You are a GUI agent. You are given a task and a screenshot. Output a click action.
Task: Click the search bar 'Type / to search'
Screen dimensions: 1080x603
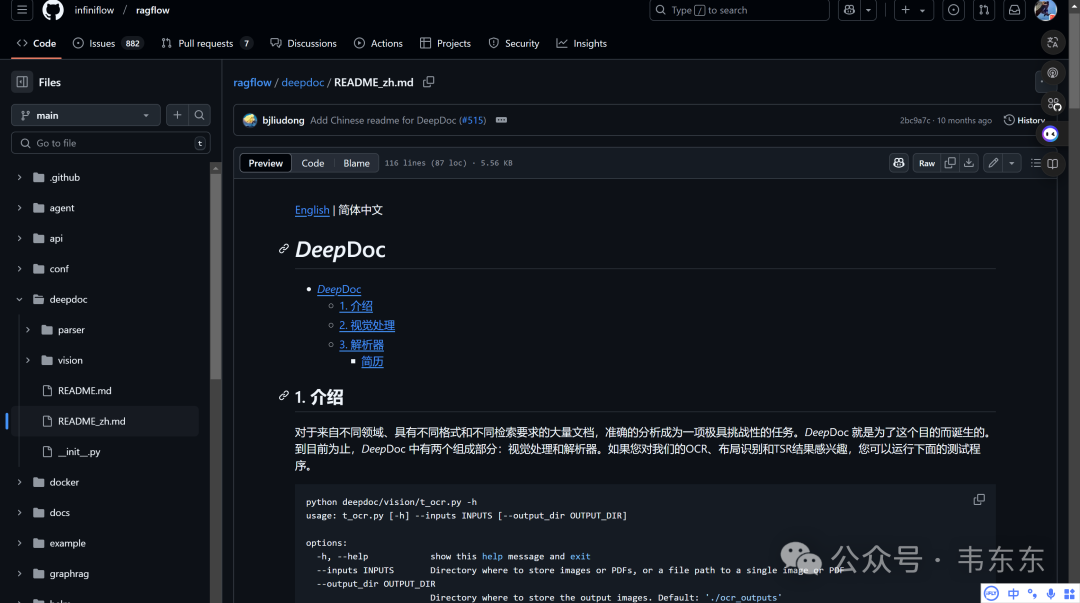coord(739,10)
